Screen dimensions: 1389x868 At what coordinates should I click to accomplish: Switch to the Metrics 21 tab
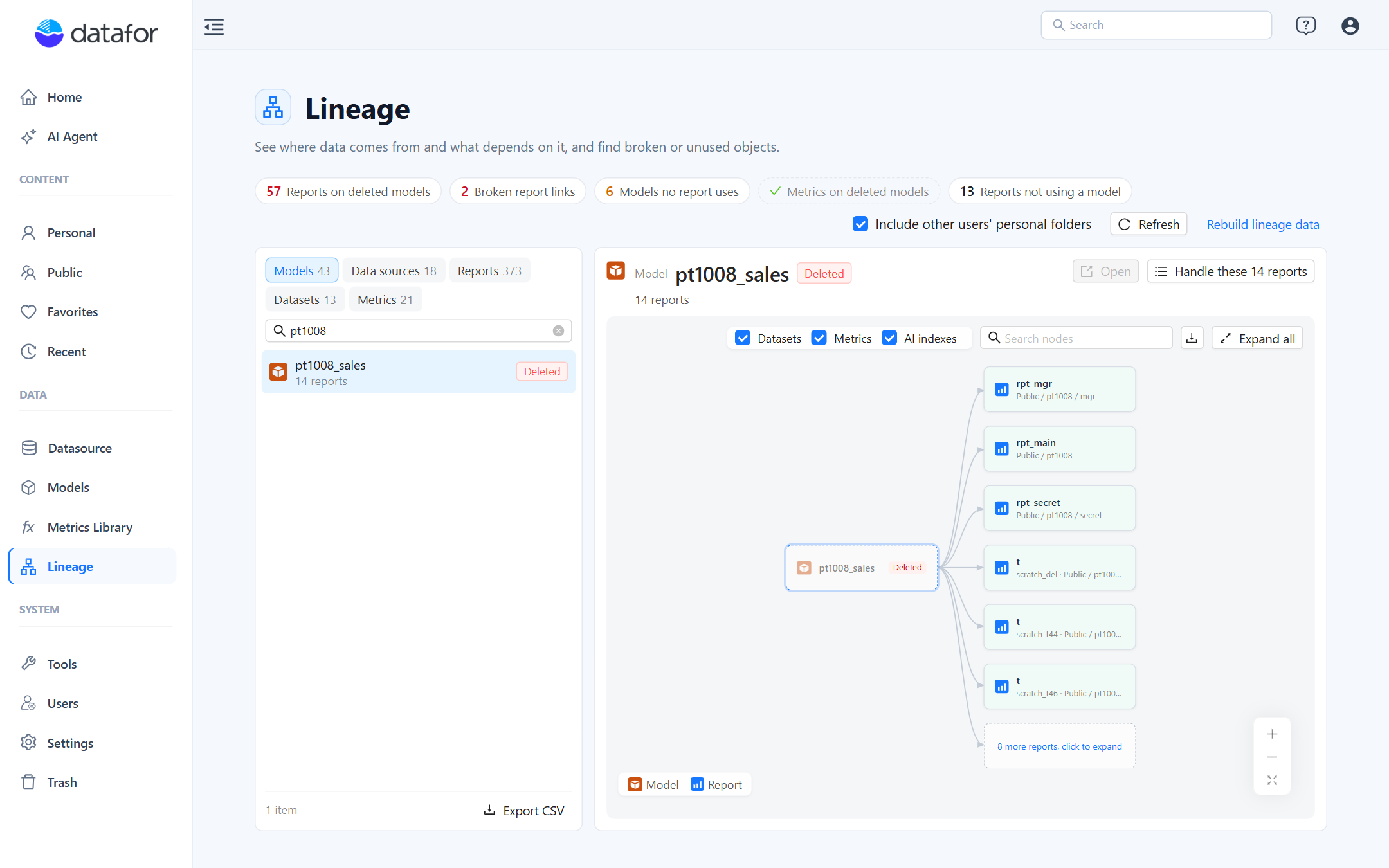pos(385,300)
